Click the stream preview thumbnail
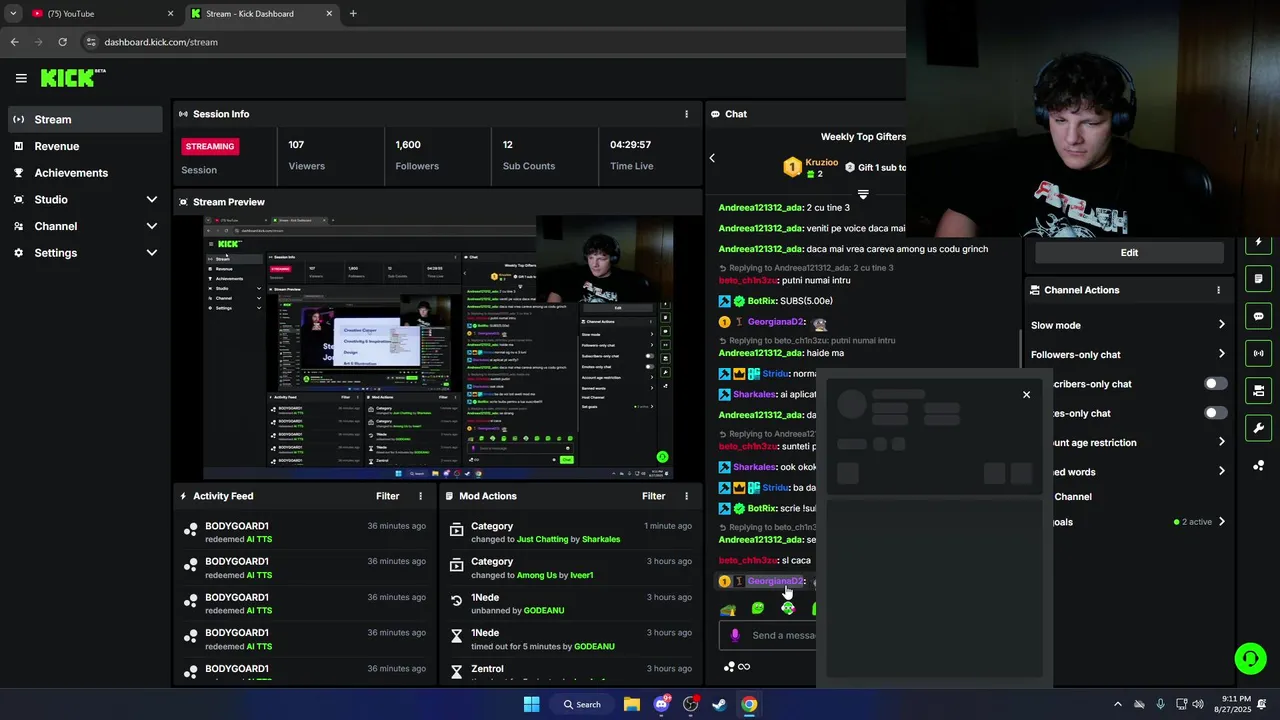 438,347
